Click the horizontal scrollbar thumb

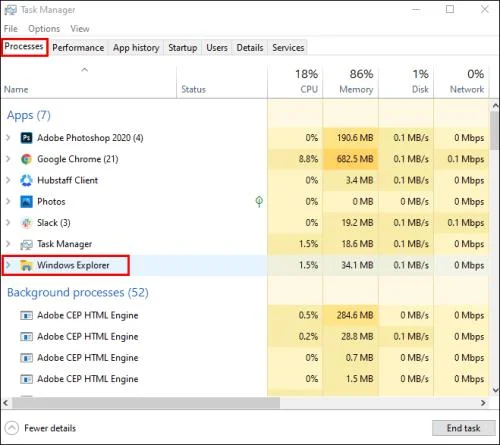146,403
